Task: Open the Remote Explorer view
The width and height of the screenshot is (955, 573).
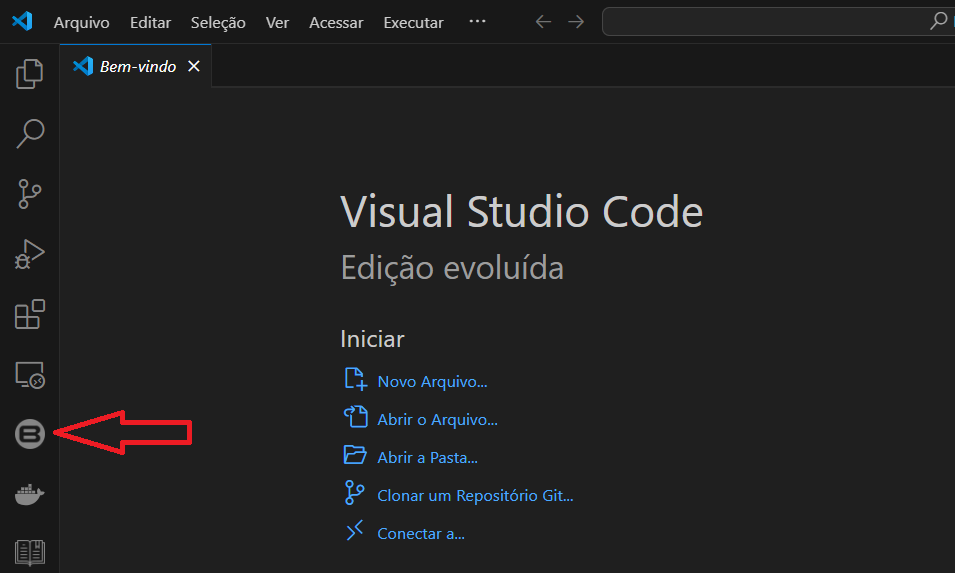Action: click(x=30, y=375)
